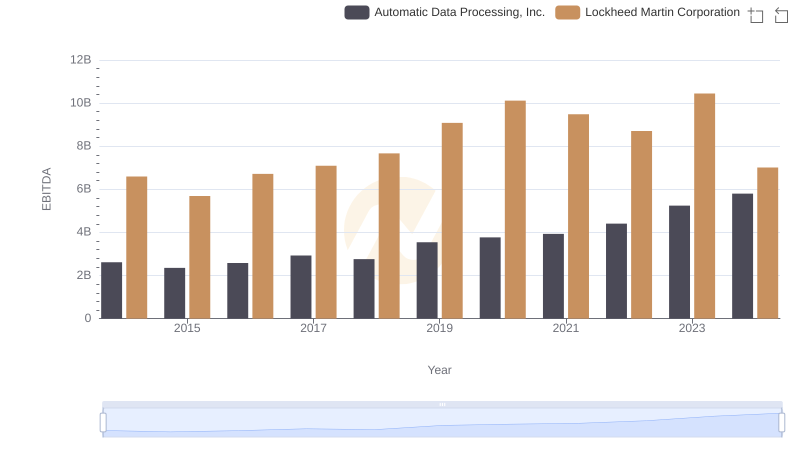This screenshot has width=800, height=461.
Task: Click the 4B y-axis label
Action: [x=84, y=232]
